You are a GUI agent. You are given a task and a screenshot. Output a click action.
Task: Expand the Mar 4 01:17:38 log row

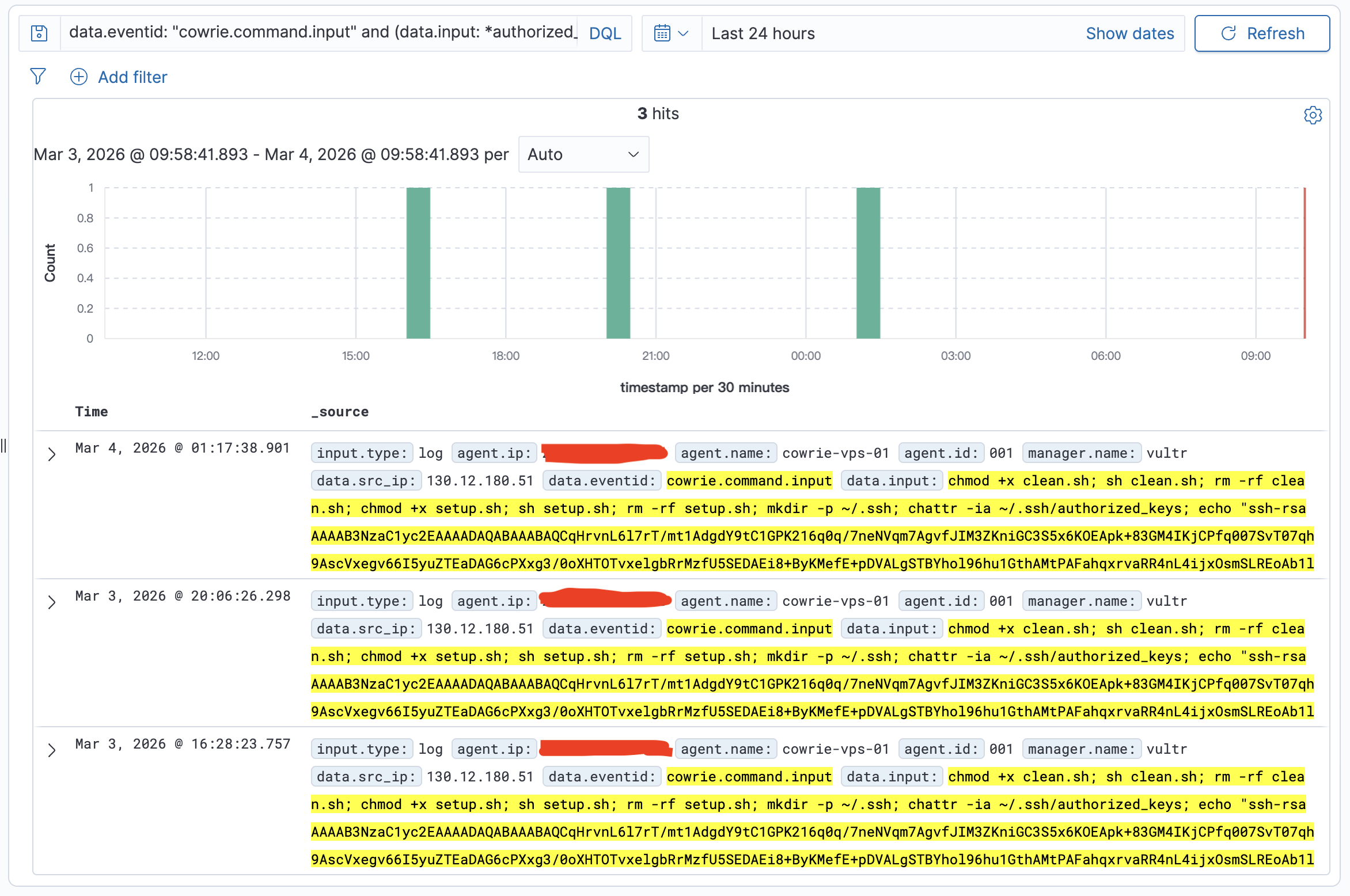[52, 454]
